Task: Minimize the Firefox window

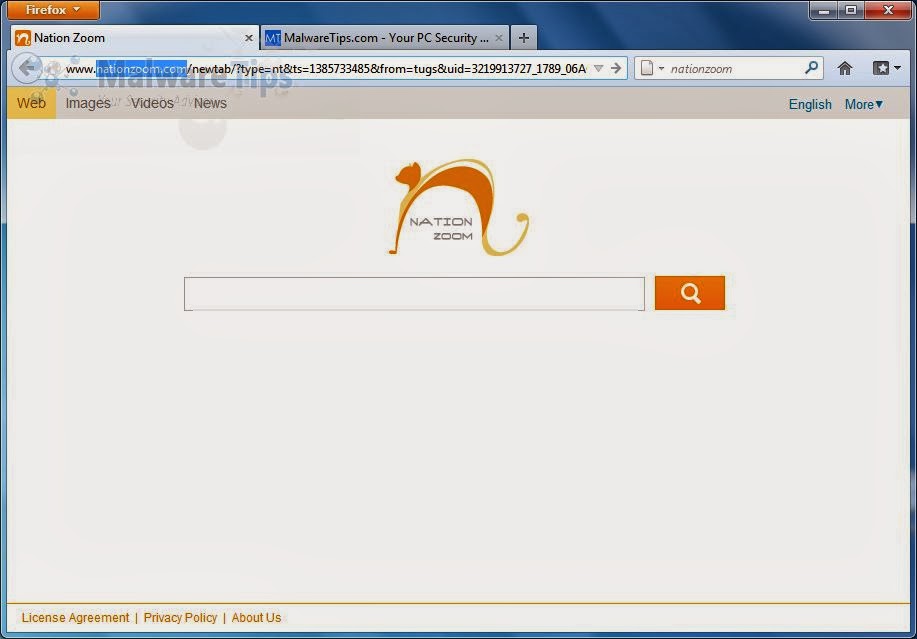Action: (x=824, y=10)
